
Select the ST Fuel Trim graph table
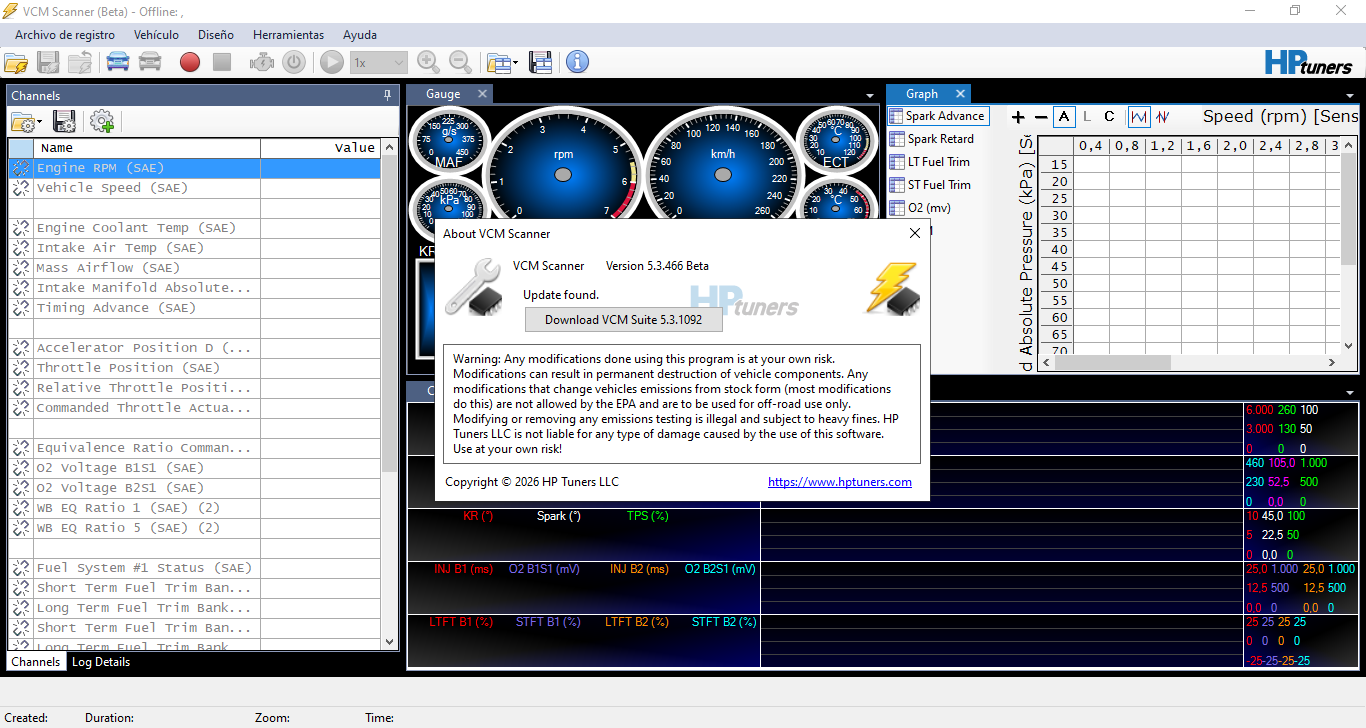(x=929, y=185)
